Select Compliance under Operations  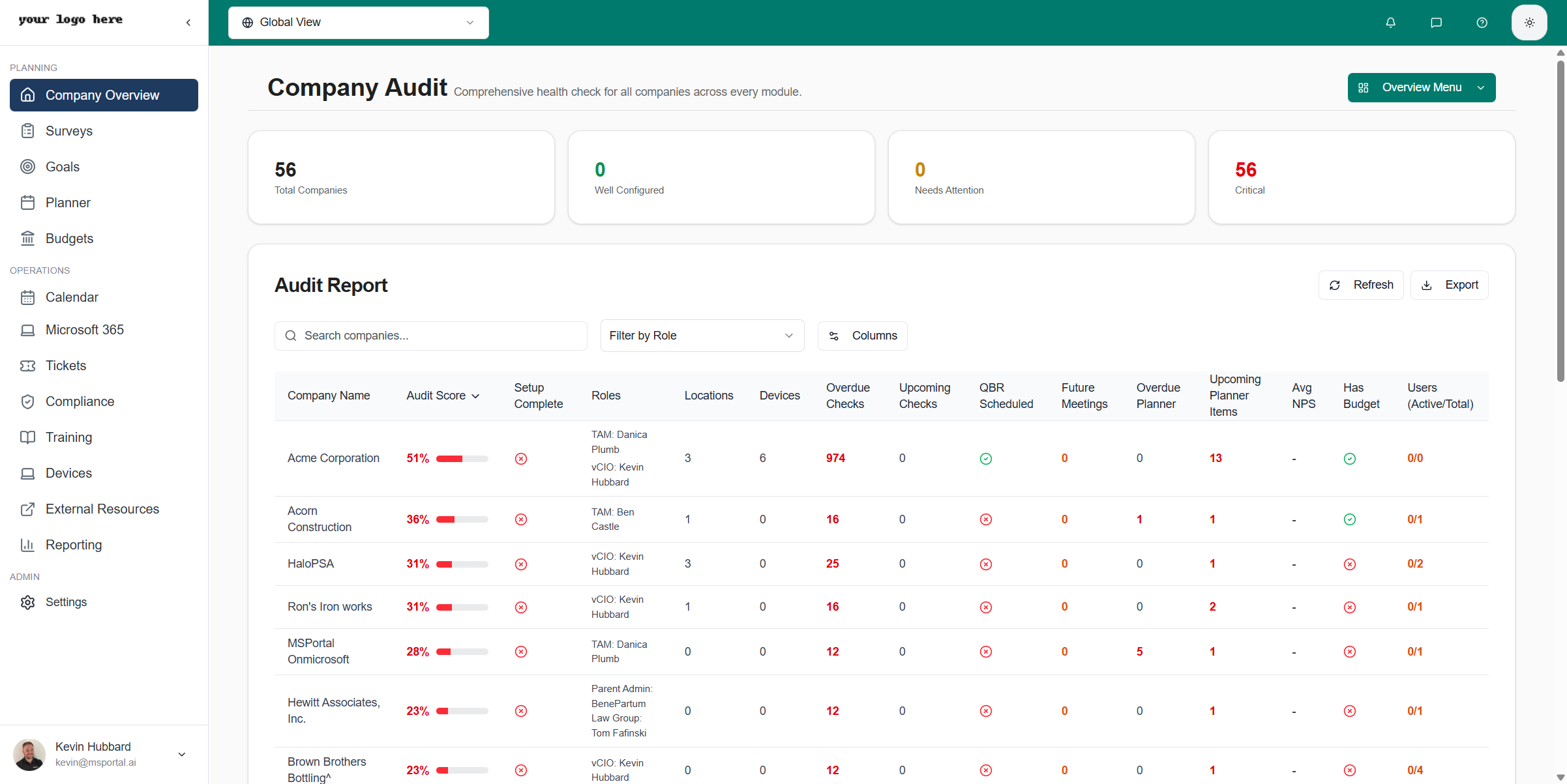(x=80, y=401)
